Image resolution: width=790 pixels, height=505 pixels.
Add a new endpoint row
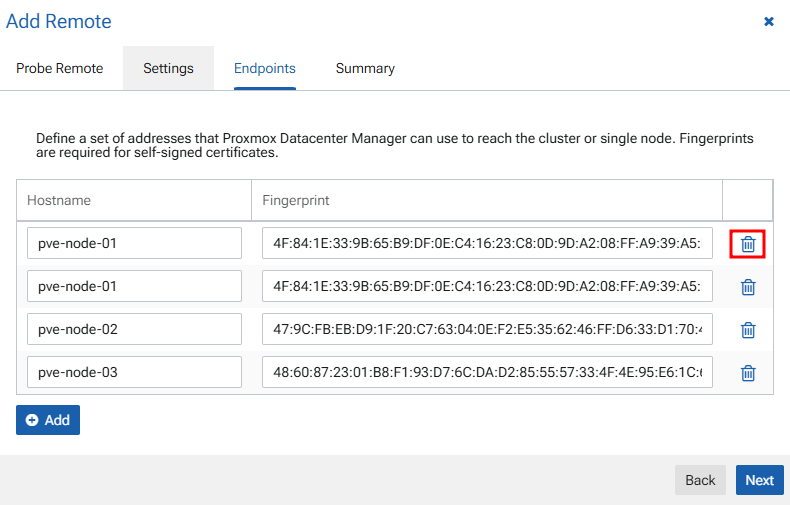click(48, 420)
